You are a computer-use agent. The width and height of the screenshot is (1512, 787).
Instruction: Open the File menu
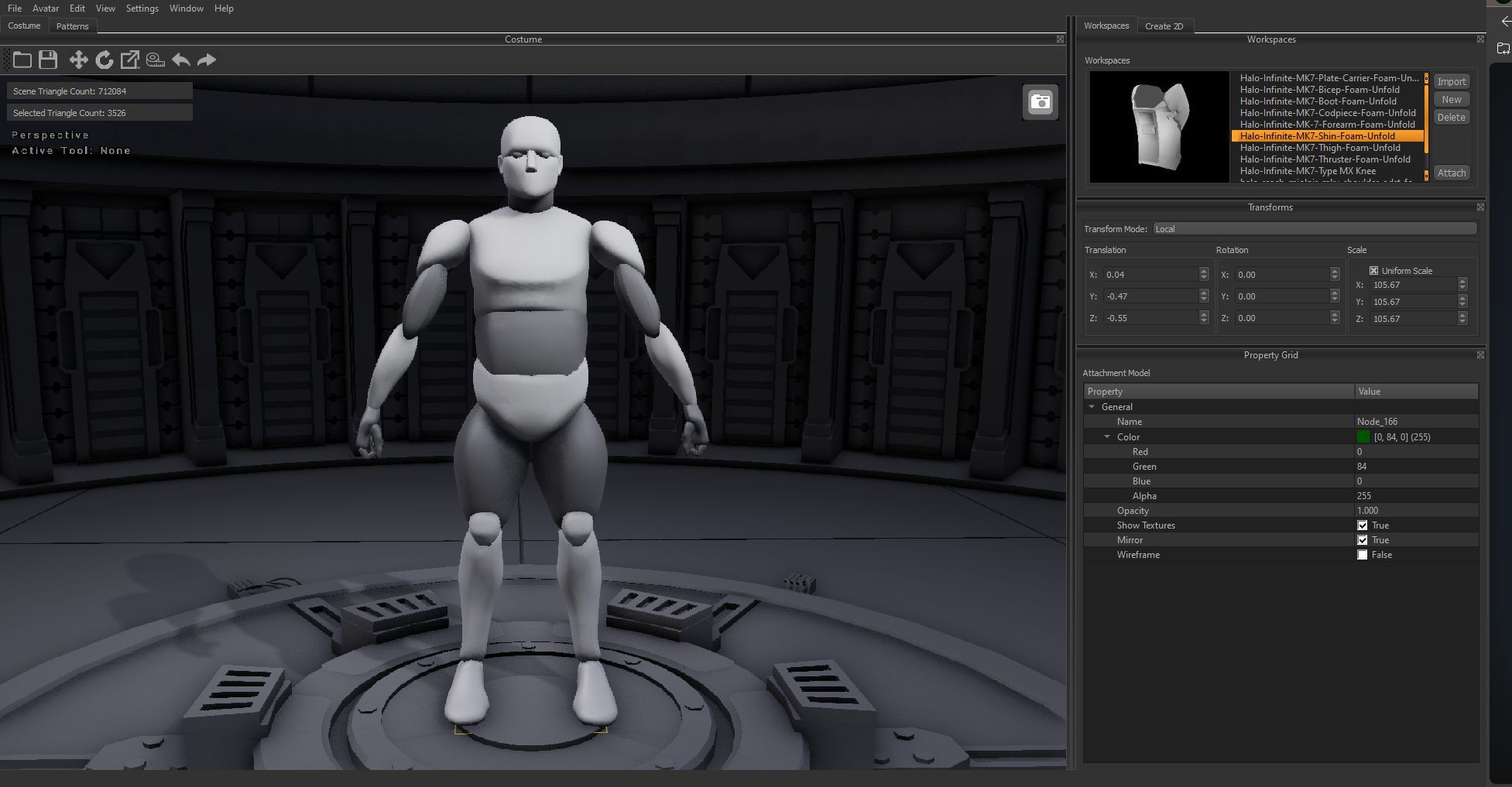click(x=15, y=9)
